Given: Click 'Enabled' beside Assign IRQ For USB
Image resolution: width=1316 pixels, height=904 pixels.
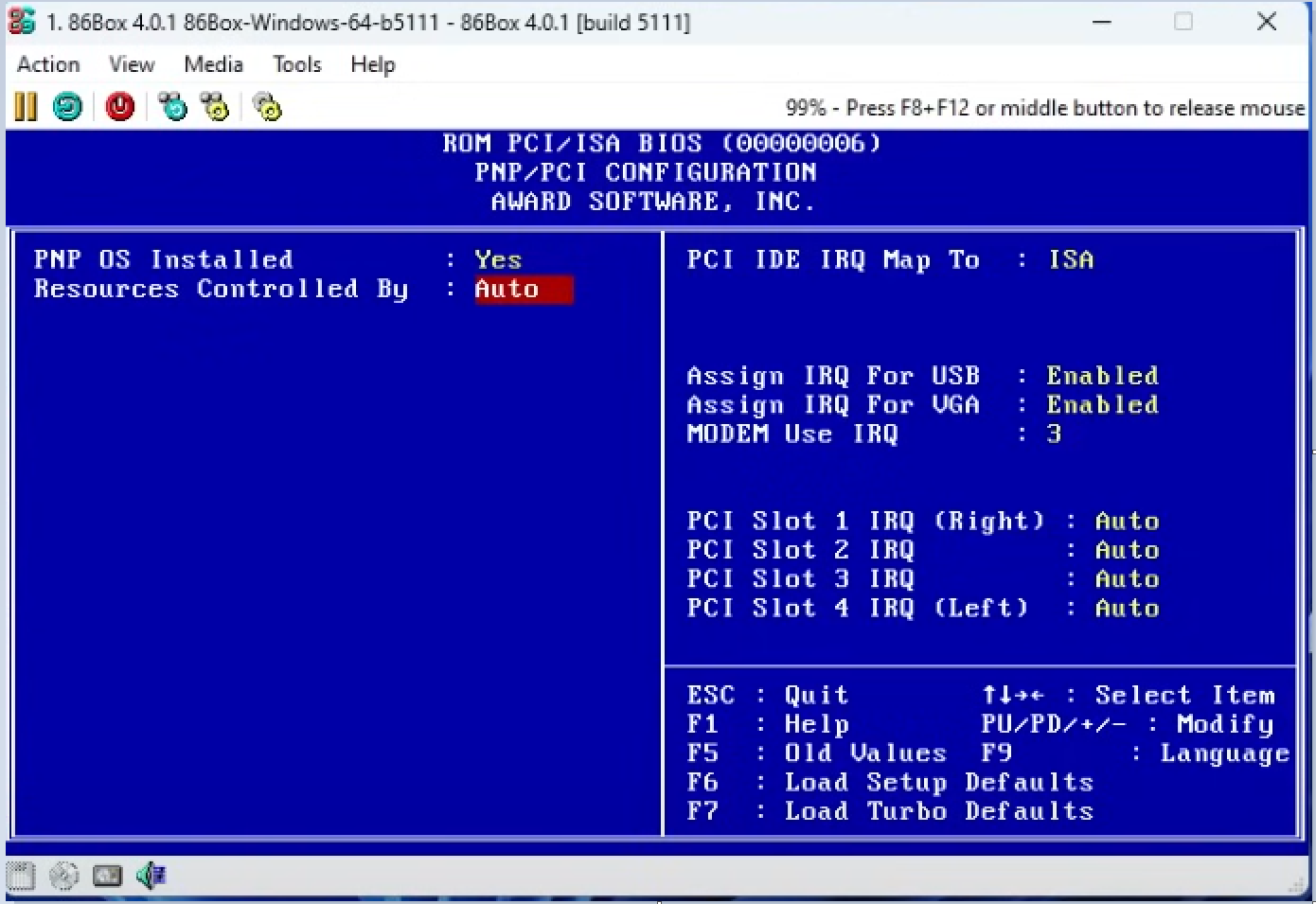Looking at the screenshot, I should 1102,376.
